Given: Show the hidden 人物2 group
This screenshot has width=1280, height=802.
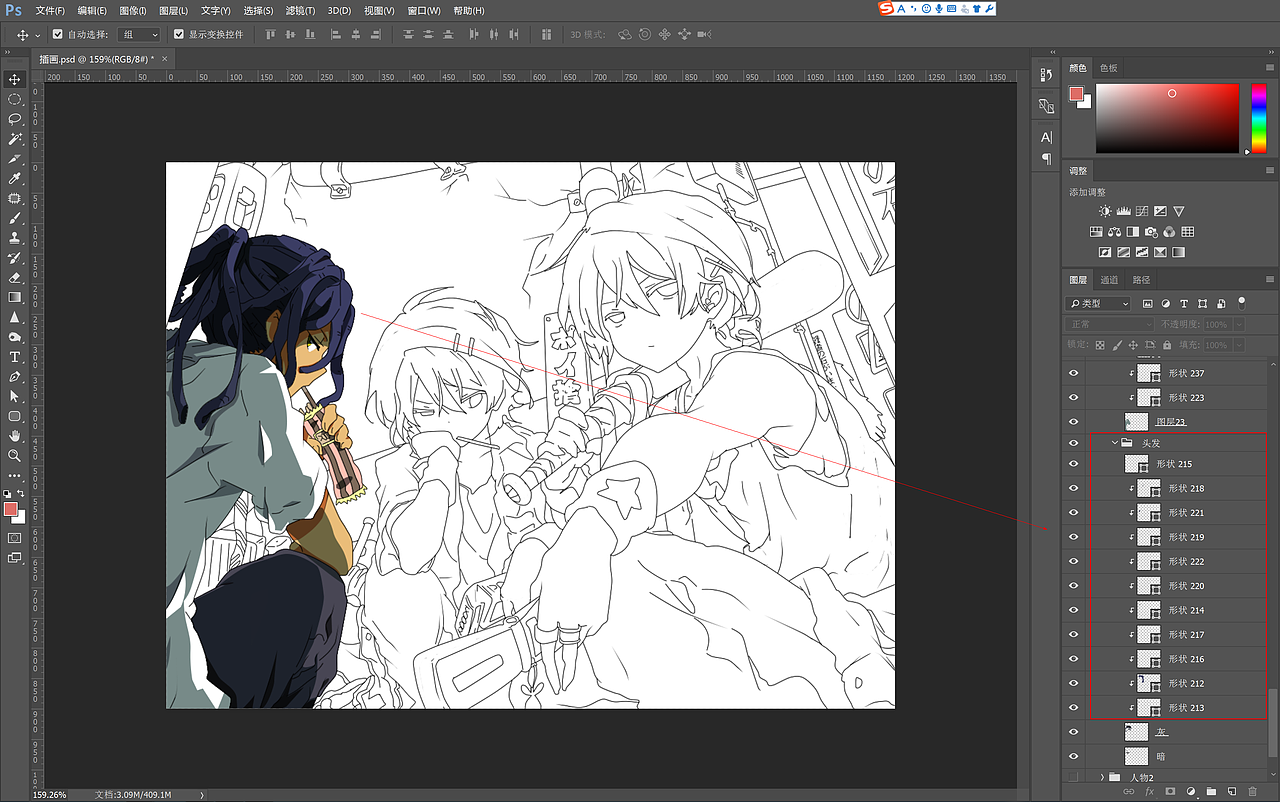Looking at the screenshot, I should (x=1074, y=777).
